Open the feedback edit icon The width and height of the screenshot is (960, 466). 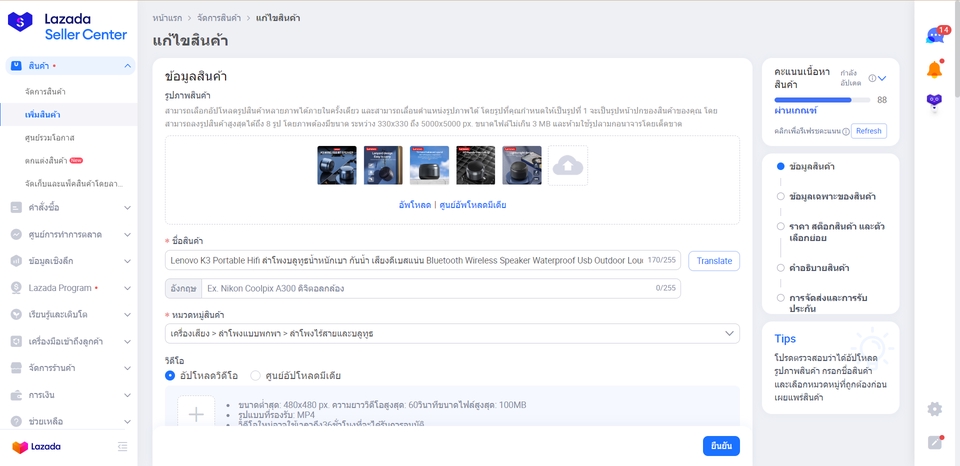coord(935,442)
